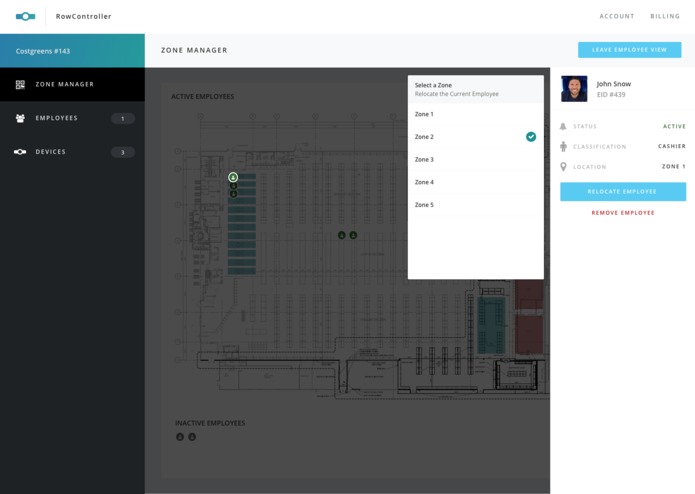Click the Costgreens #143 store header
Image resolution: width=695 pixels, height=494 pixels.
[72, 51]
